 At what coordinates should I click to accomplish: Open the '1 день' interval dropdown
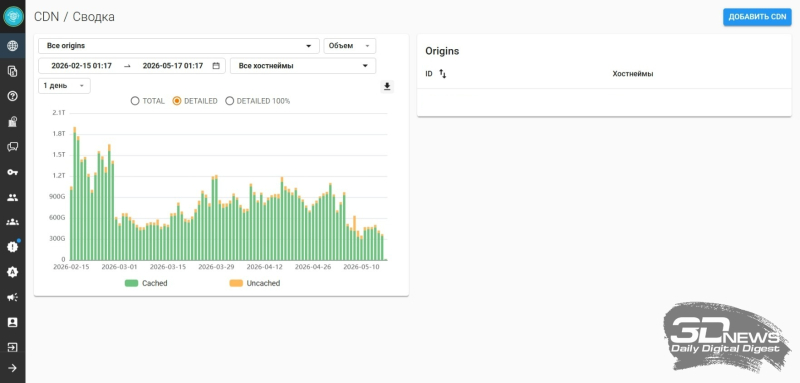pos(64,86)
